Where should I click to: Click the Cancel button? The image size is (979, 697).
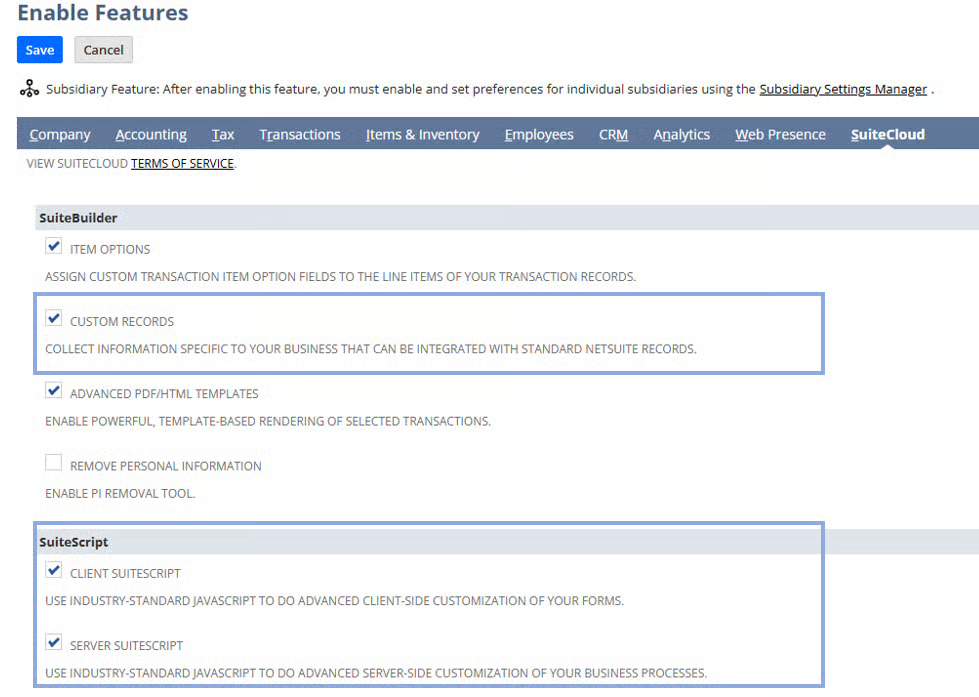tap(104, 50)
